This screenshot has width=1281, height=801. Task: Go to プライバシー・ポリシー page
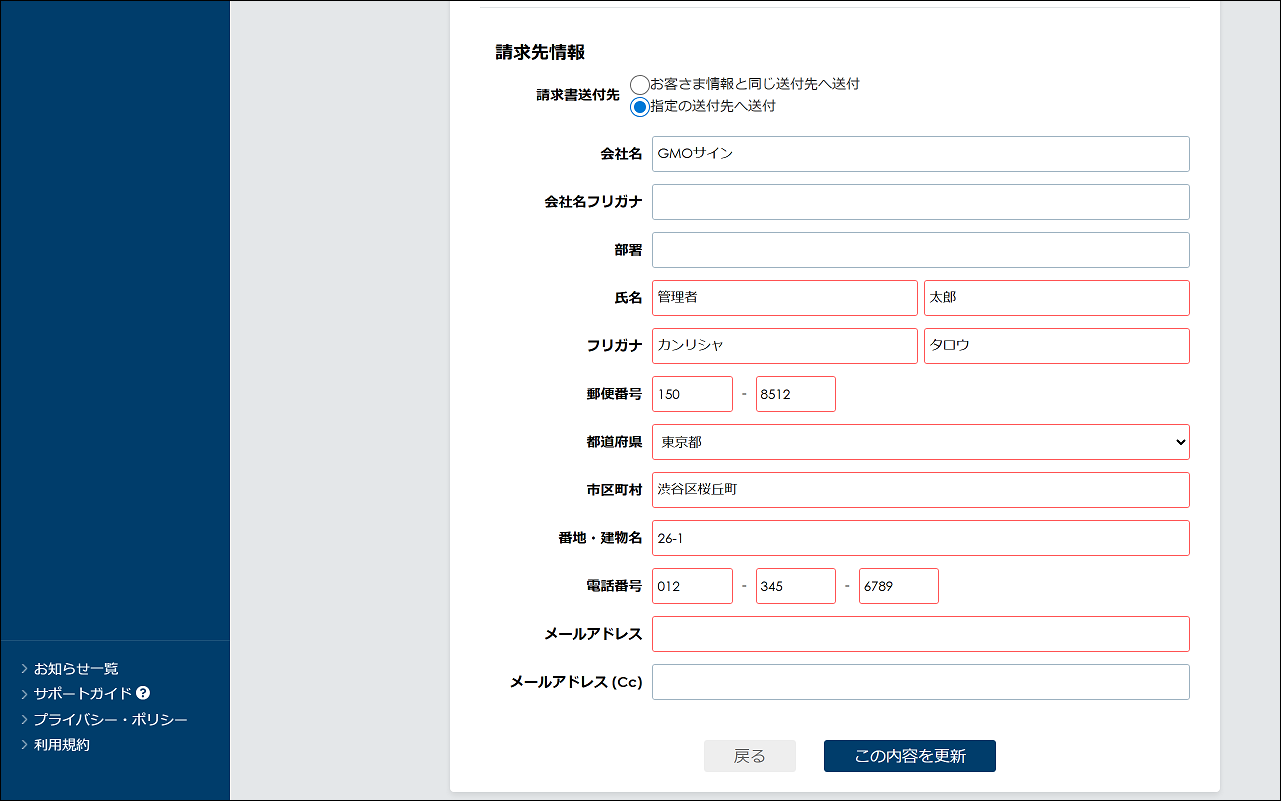click(x=110, y=720)
